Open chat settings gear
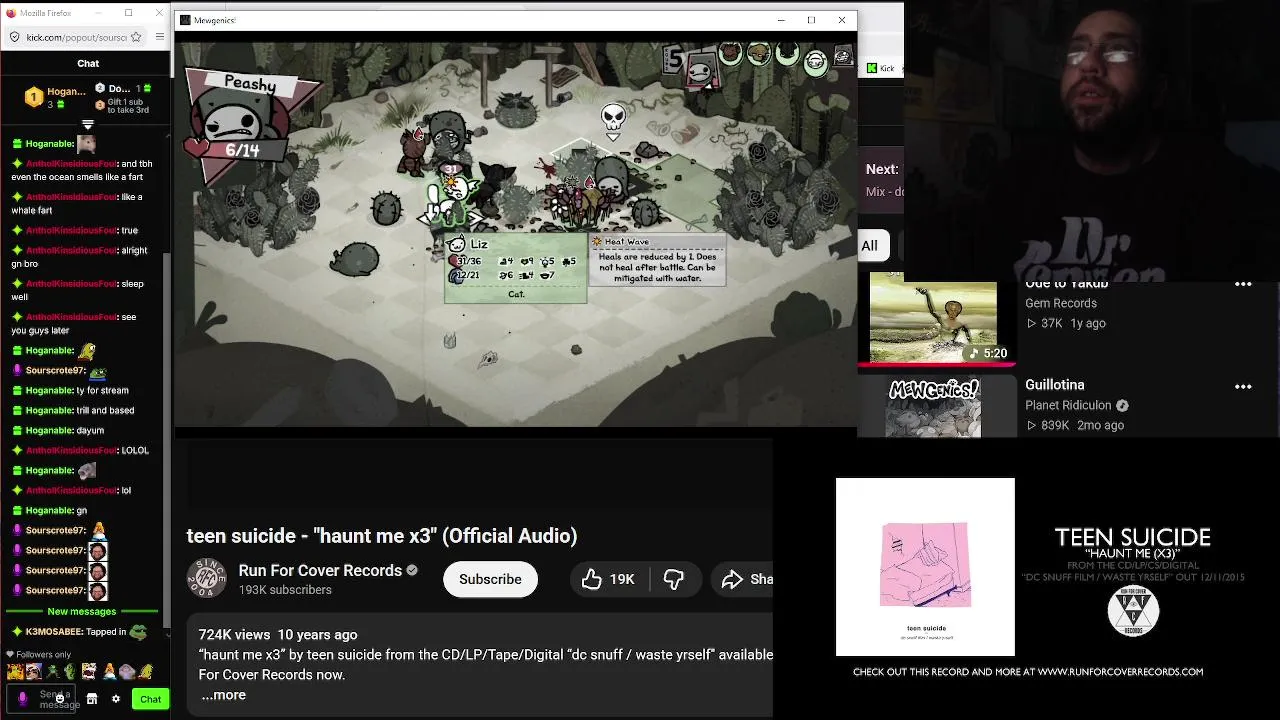Screen dimensions: 1280x720 pyautogui.click(x=116, y=699)
